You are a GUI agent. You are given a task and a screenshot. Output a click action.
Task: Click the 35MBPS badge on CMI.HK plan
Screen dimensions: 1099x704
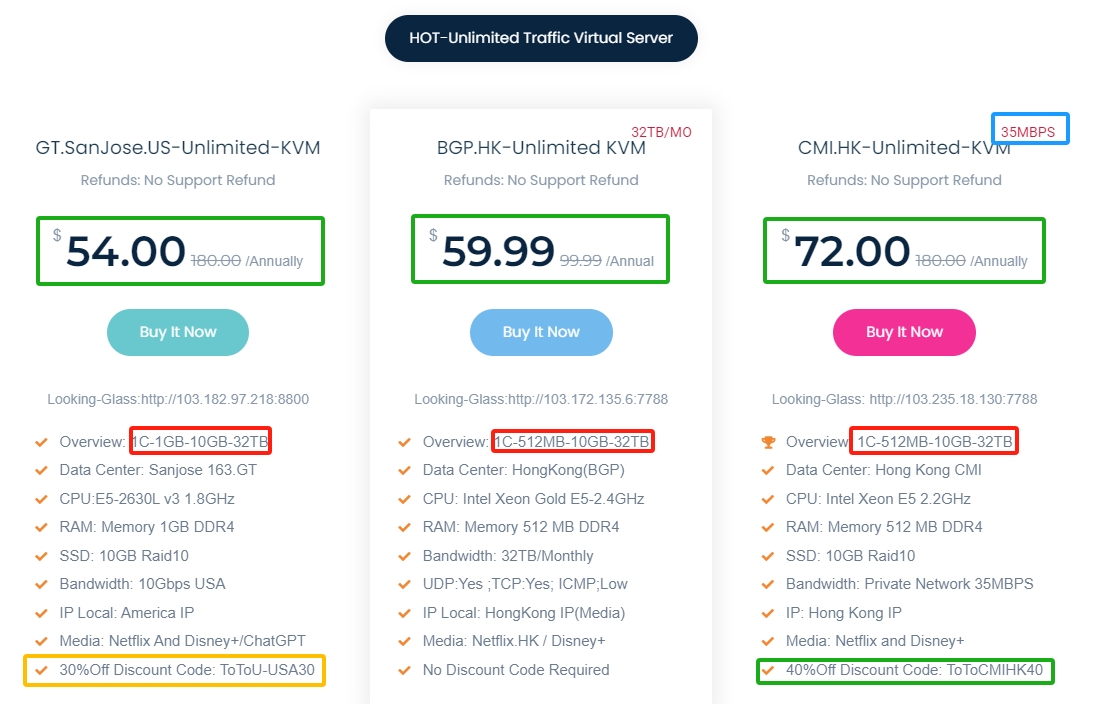pos(1029,131)
